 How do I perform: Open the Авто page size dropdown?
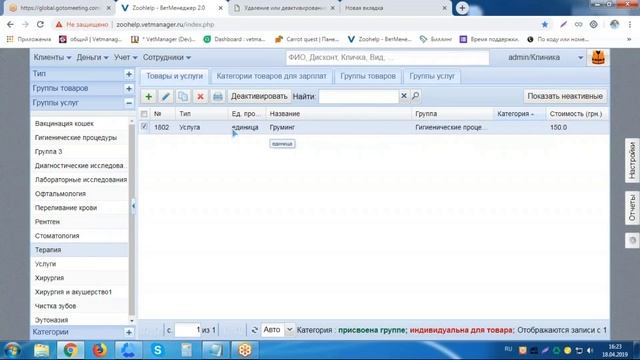pos(289,330)
